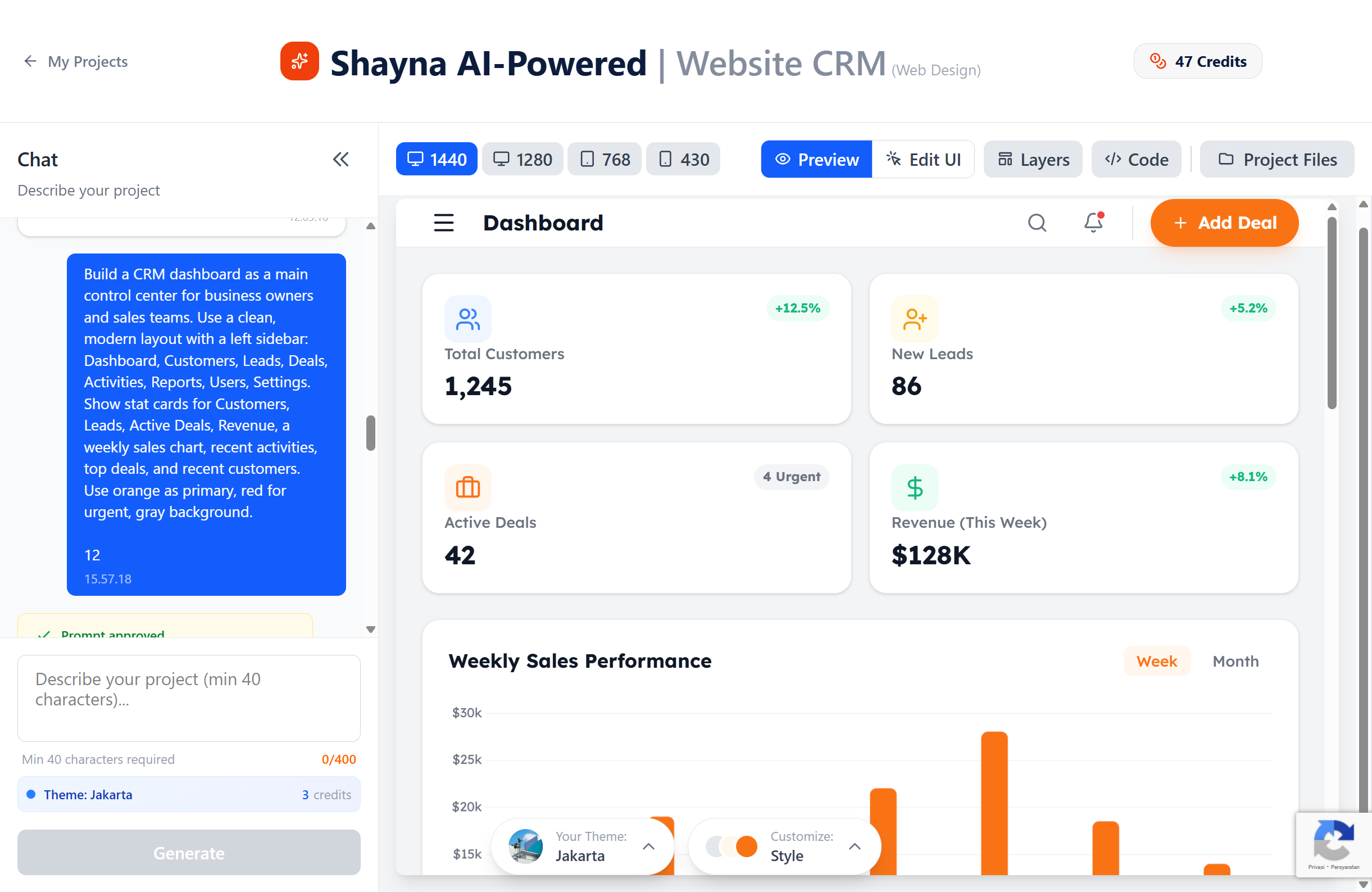This screenshot has width=1372, height=892.
Task: Go back to My Projects
Action: click(75, 61)
